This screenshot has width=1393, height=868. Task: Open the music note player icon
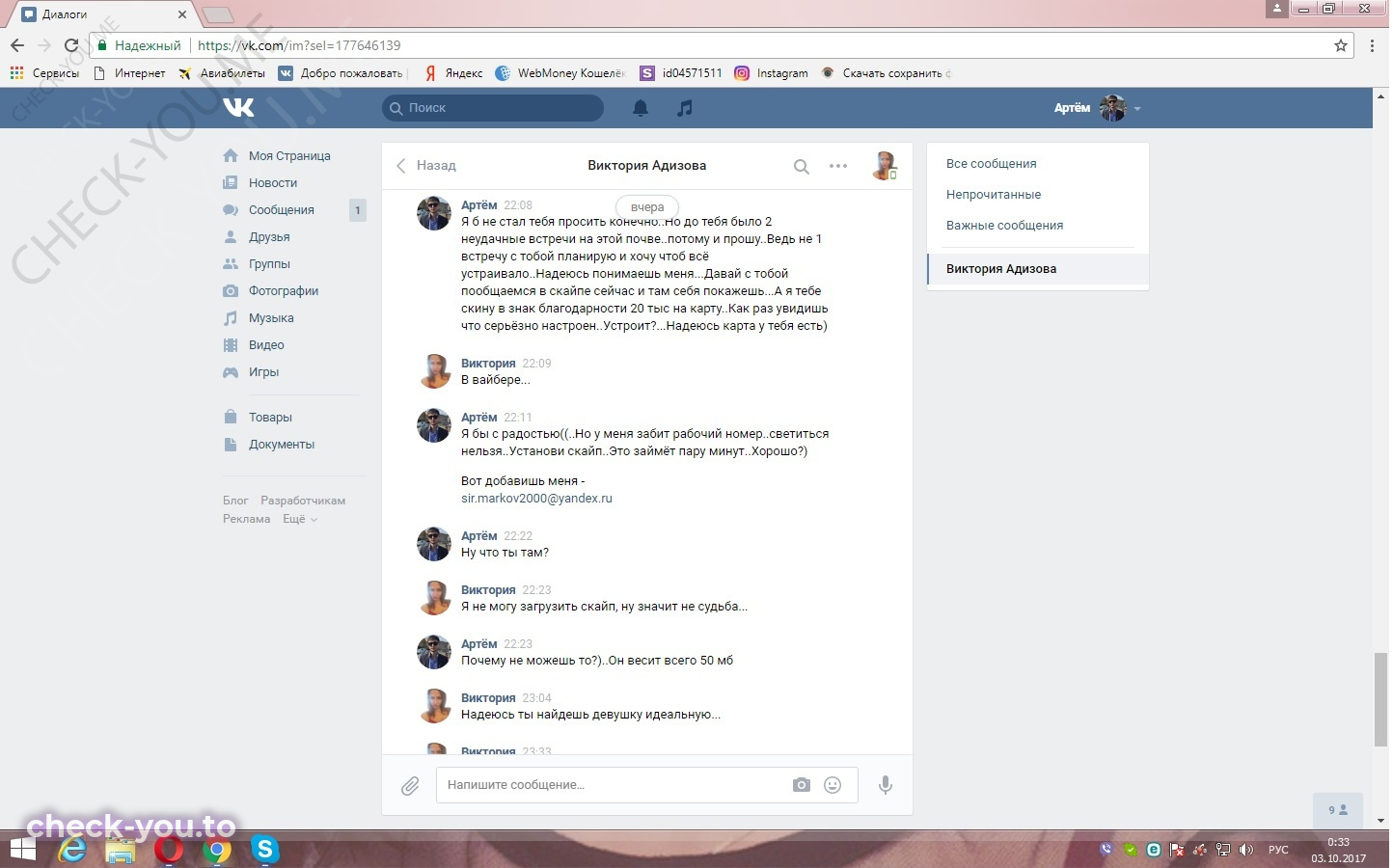[x=685, y=108]
